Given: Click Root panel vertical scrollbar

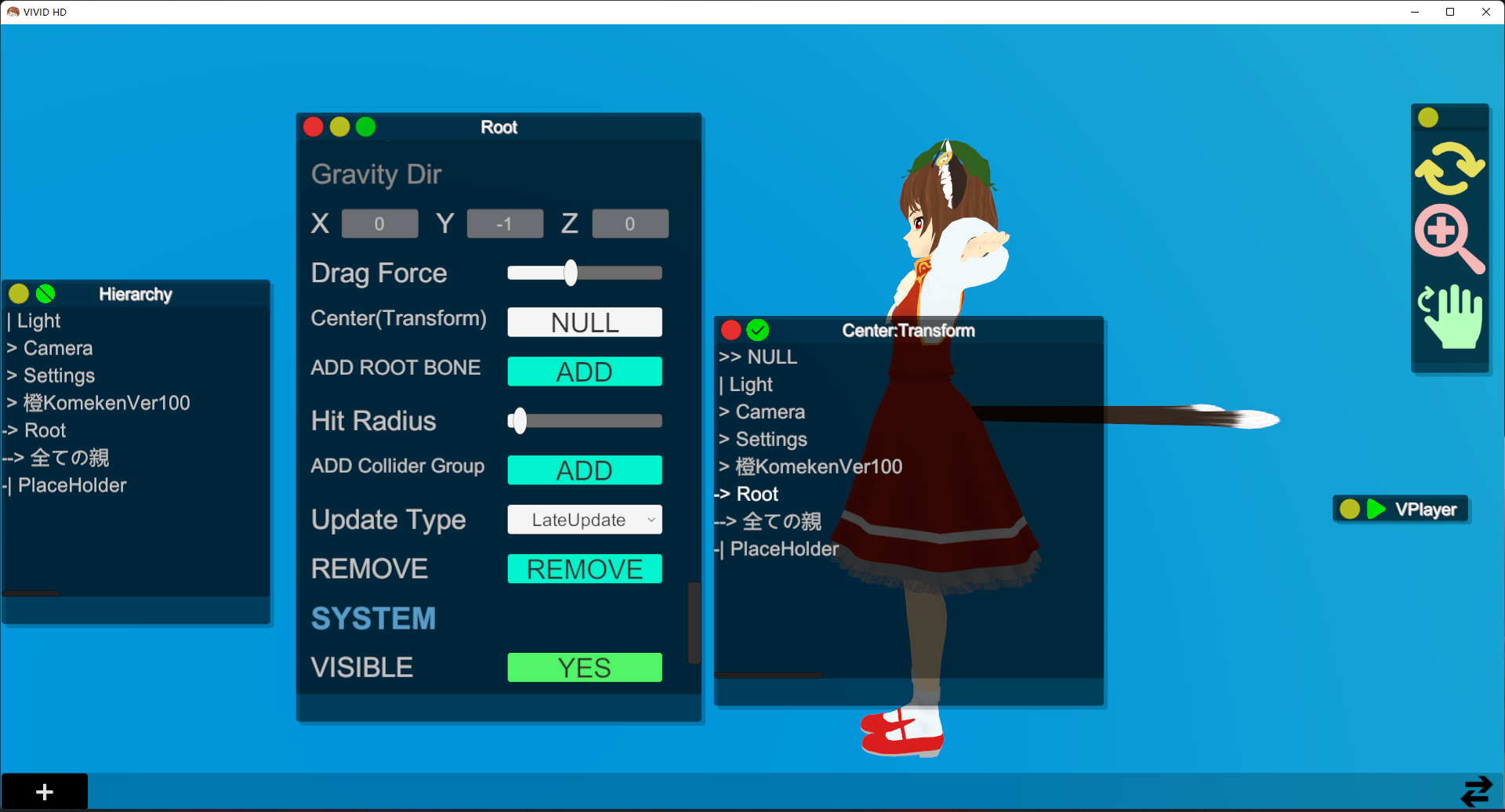Looking at the screenshot, I should [x=694, y=623].
